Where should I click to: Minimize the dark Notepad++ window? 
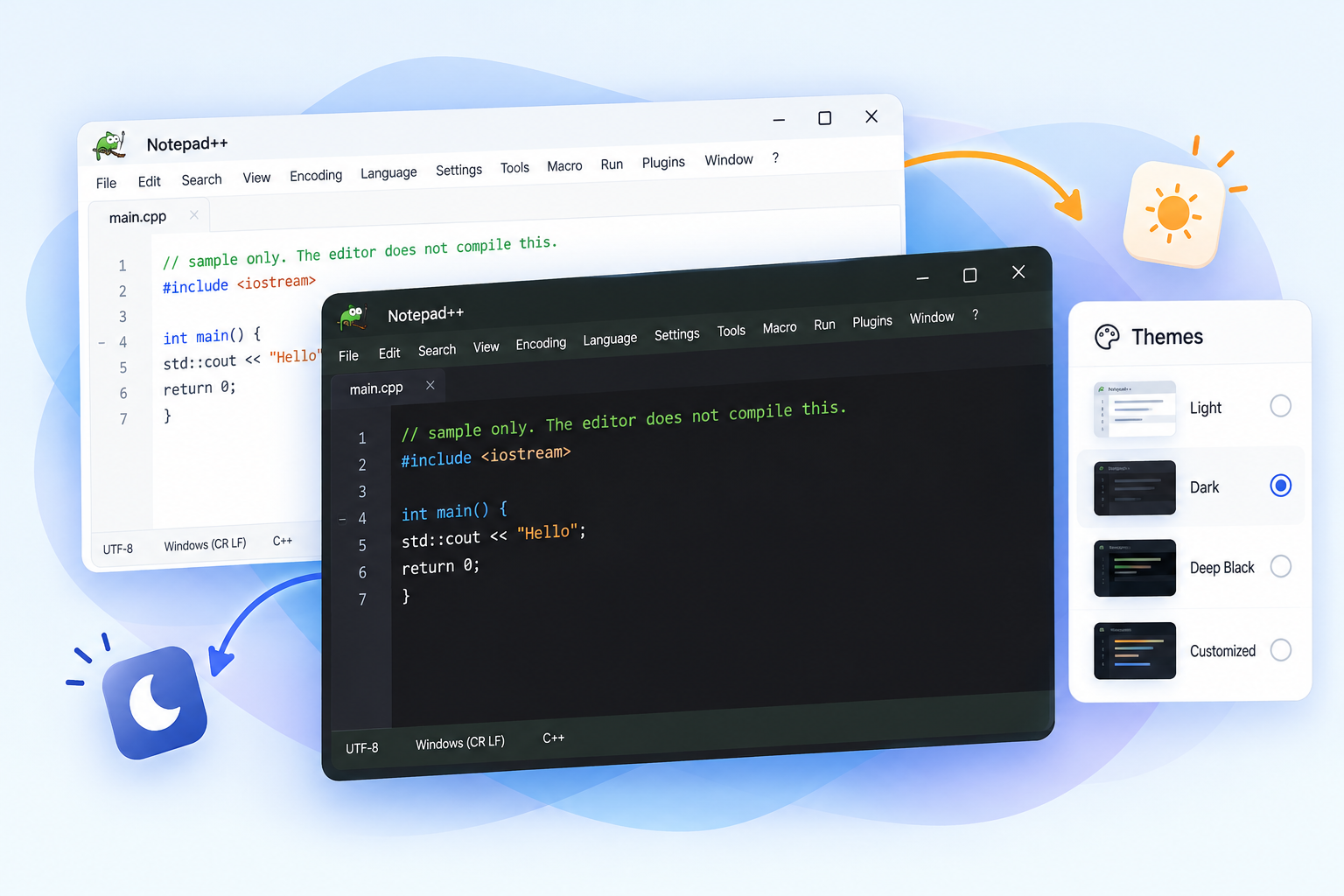922,277
